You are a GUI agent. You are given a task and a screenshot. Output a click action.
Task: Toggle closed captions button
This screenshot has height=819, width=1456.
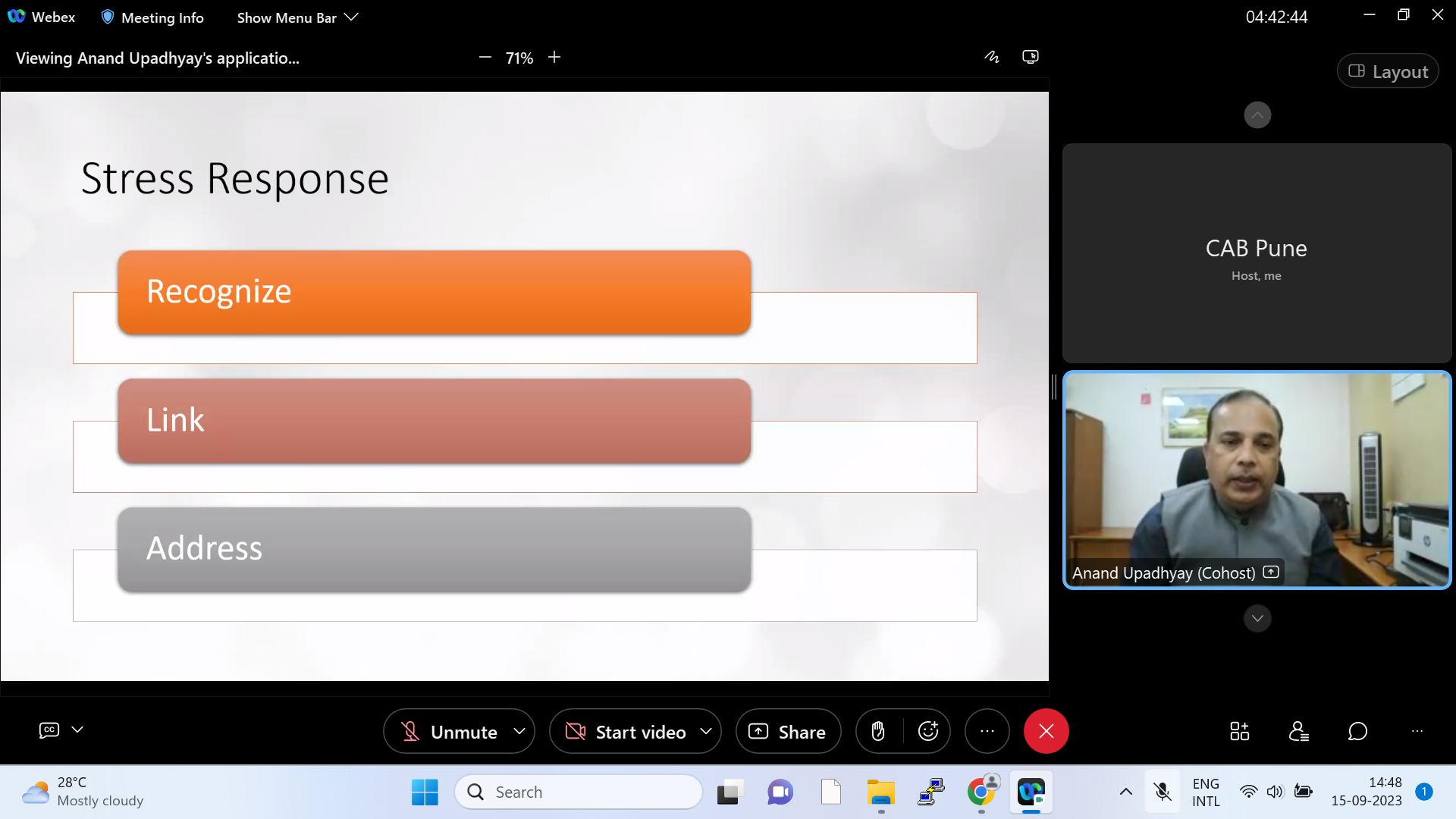point(49,730)
